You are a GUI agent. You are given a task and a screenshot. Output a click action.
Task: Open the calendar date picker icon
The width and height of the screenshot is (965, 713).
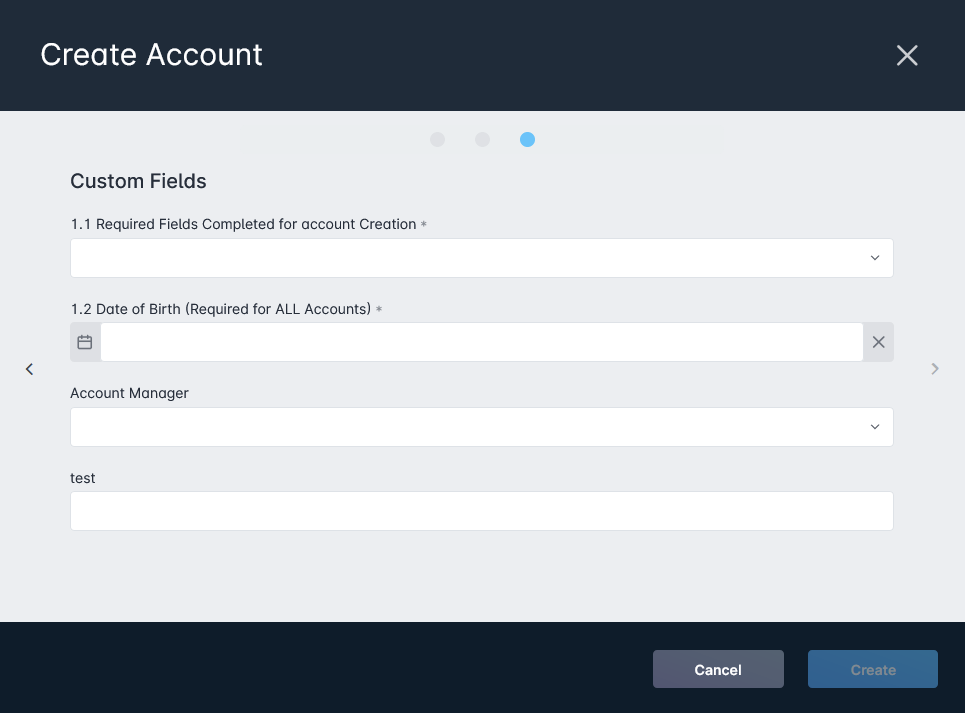click(x=85, y=342)
